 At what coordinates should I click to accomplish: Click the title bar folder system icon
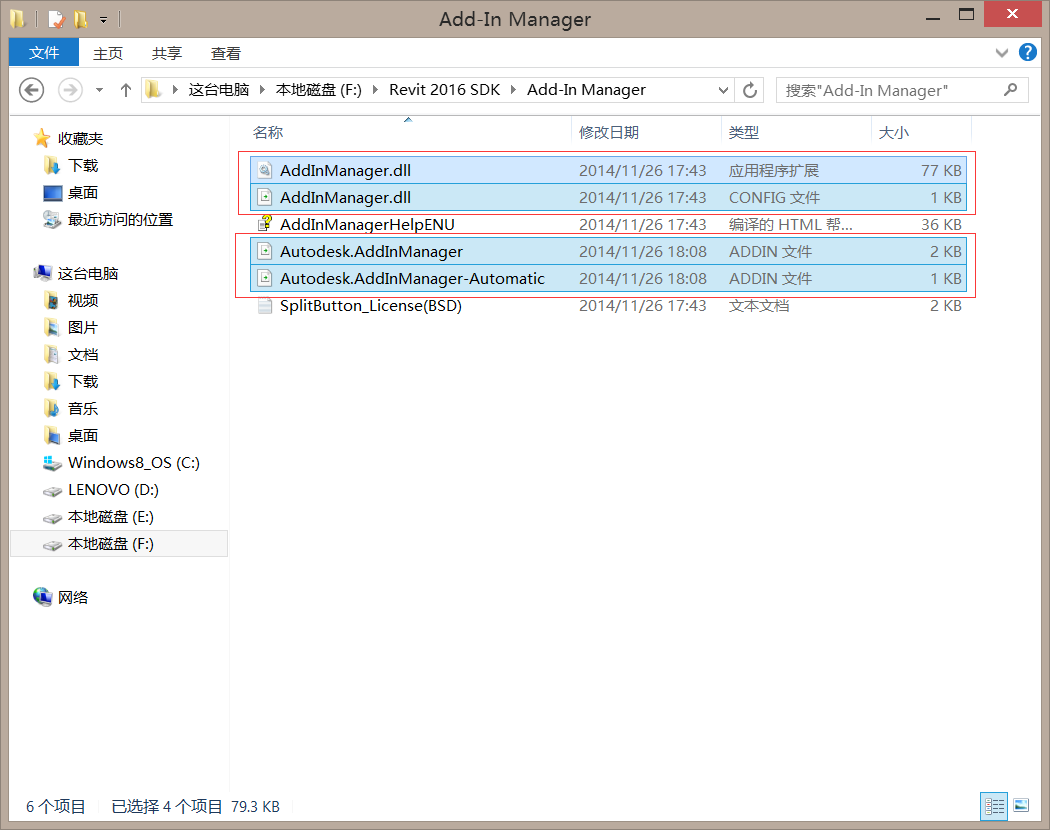coord(17,19)
